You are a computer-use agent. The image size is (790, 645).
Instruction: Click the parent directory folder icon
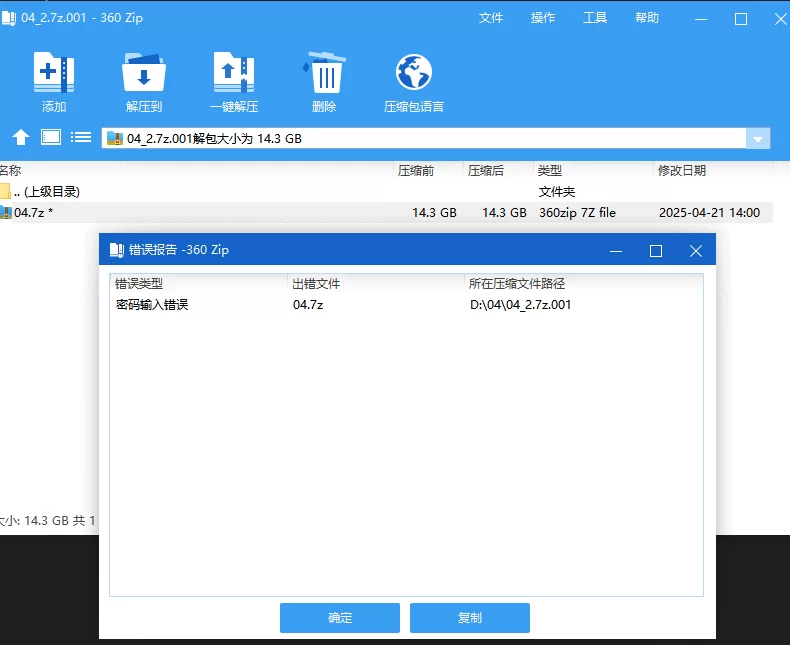pyautogui.click(x=6, y=191)
